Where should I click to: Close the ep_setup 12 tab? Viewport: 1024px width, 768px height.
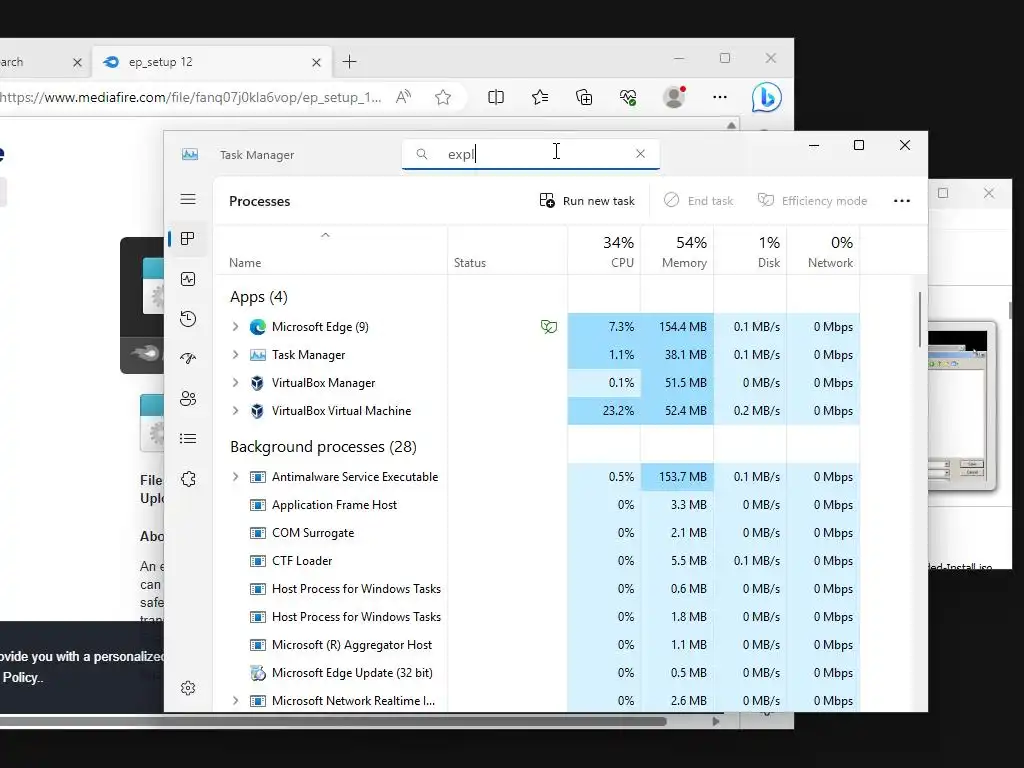click(316, 63)
